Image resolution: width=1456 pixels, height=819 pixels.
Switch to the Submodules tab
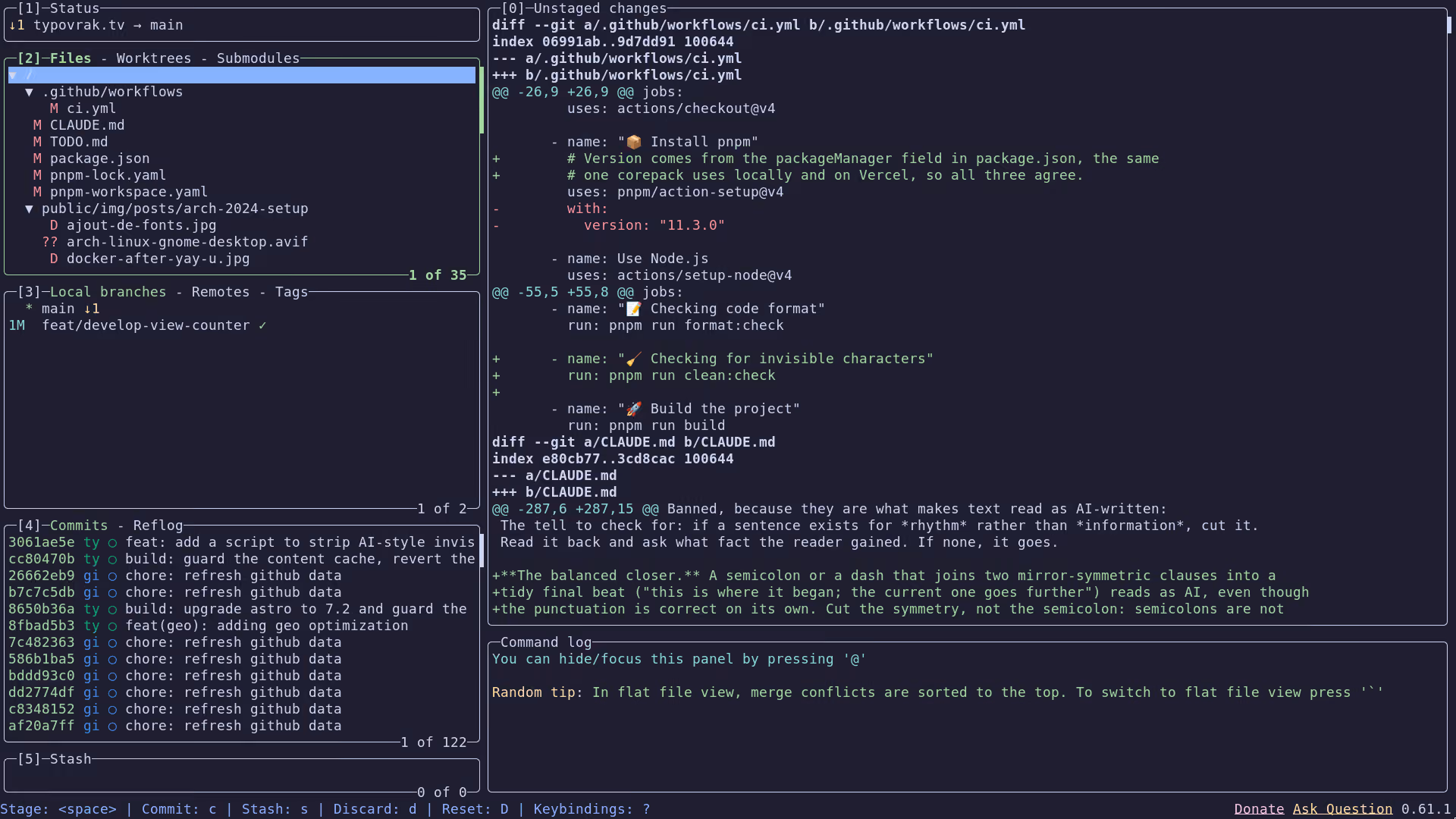tap(259, 58)
